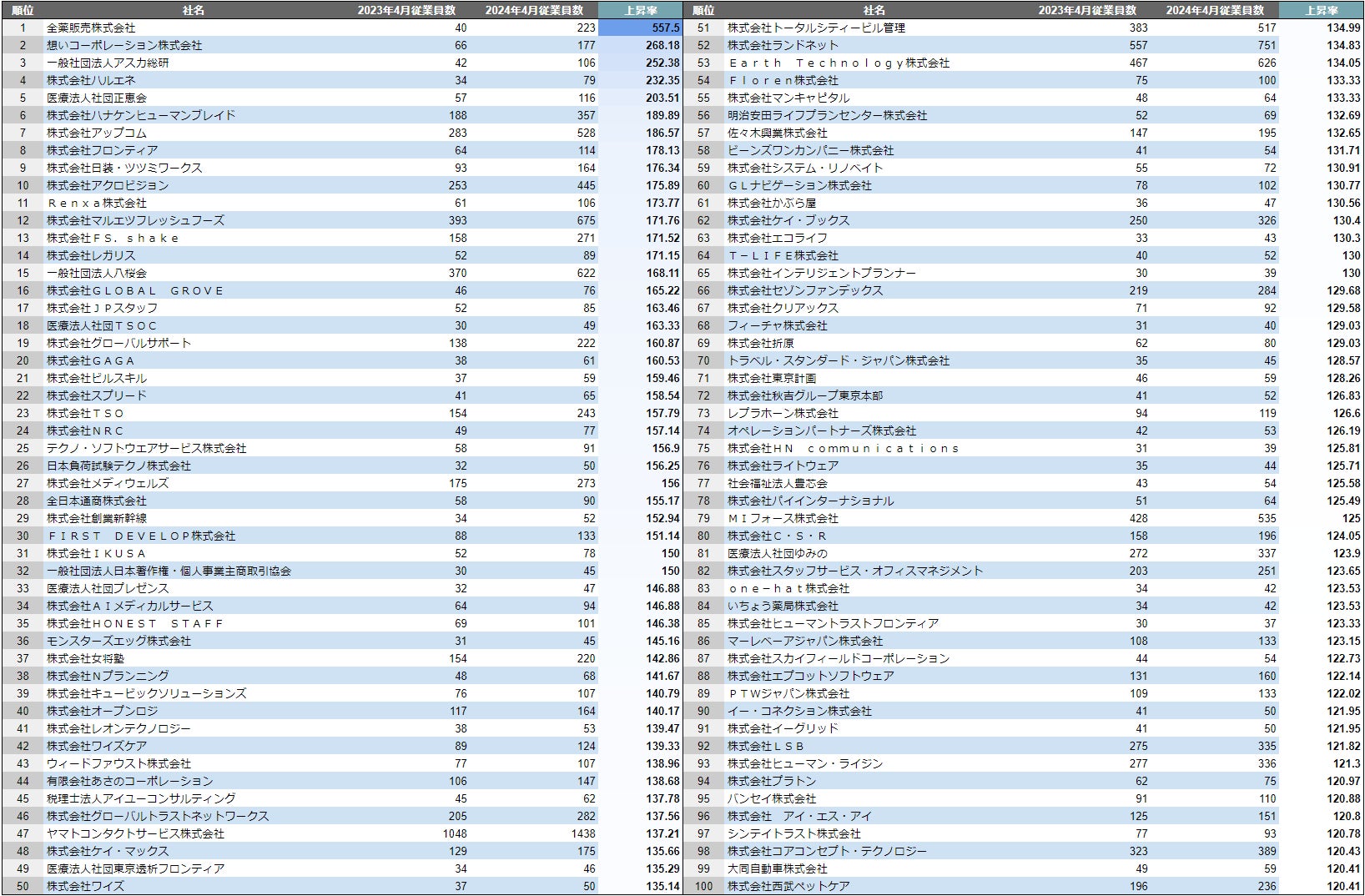Click 株式会社スタッフサービス・オフィスマネジメント cell
This screenshot has width=1365, height=896.
[855, 571]
